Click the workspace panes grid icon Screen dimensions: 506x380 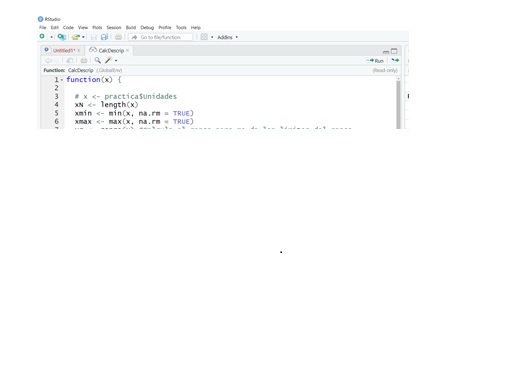click(204, 37)
